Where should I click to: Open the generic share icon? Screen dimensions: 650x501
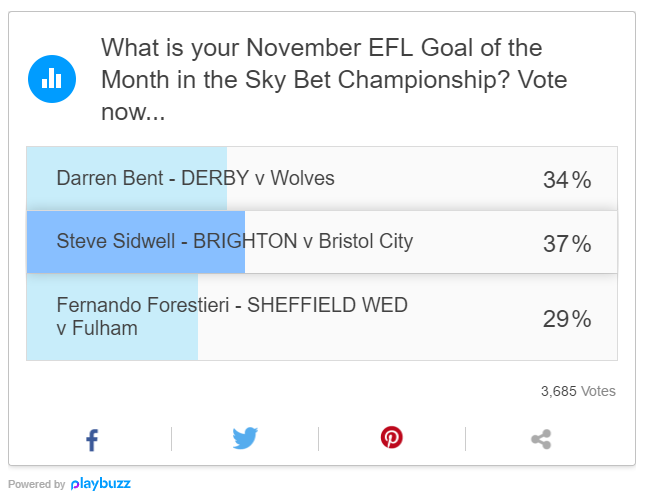pos(541,439)
